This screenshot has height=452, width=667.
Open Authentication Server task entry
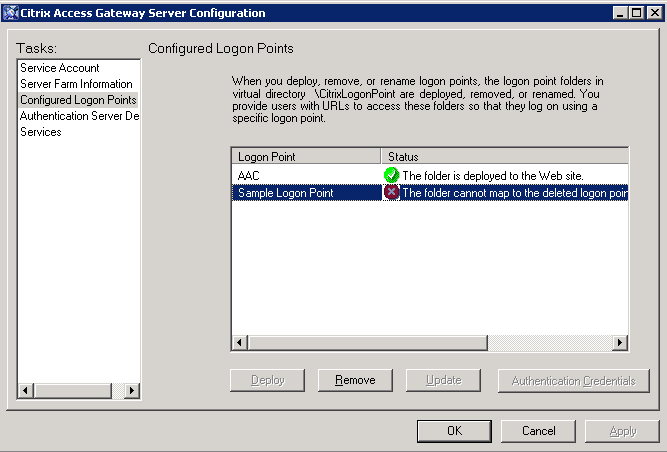[80, 116]
